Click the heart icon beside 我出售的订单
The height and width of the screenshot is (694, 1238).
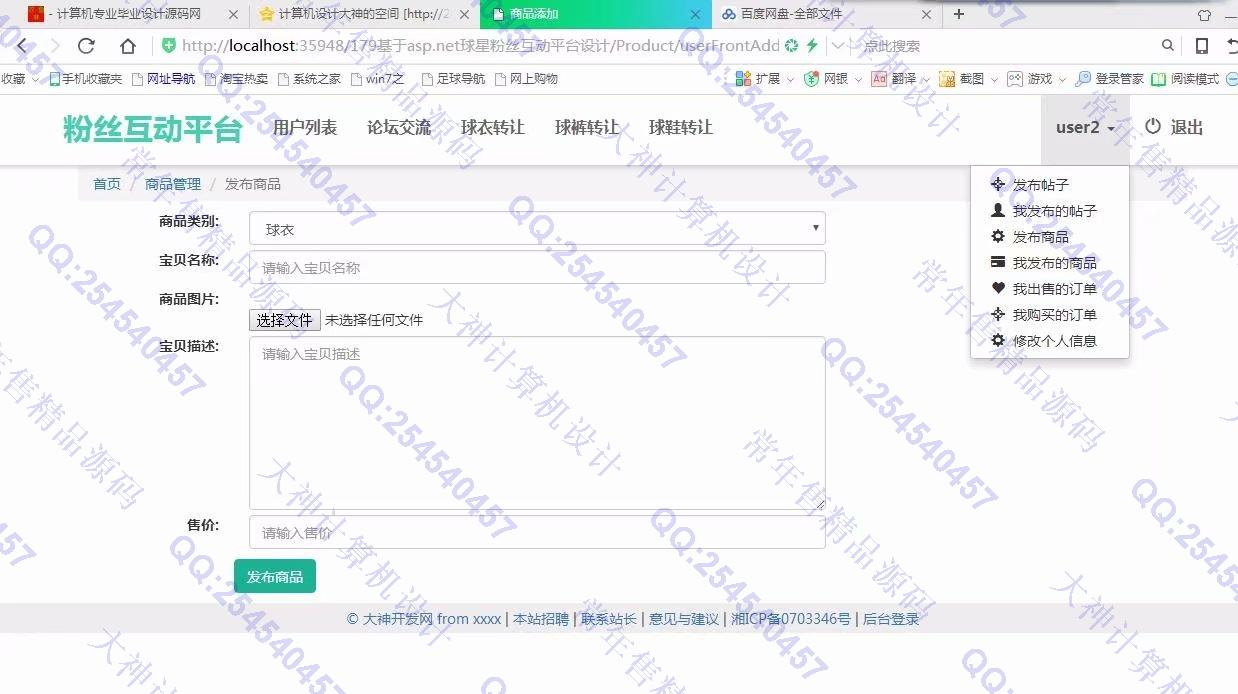(998, 289)
